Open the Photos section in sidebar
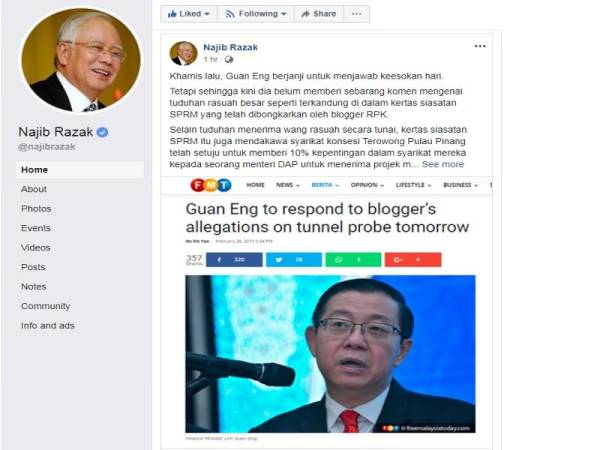 [x=36, y=209]
